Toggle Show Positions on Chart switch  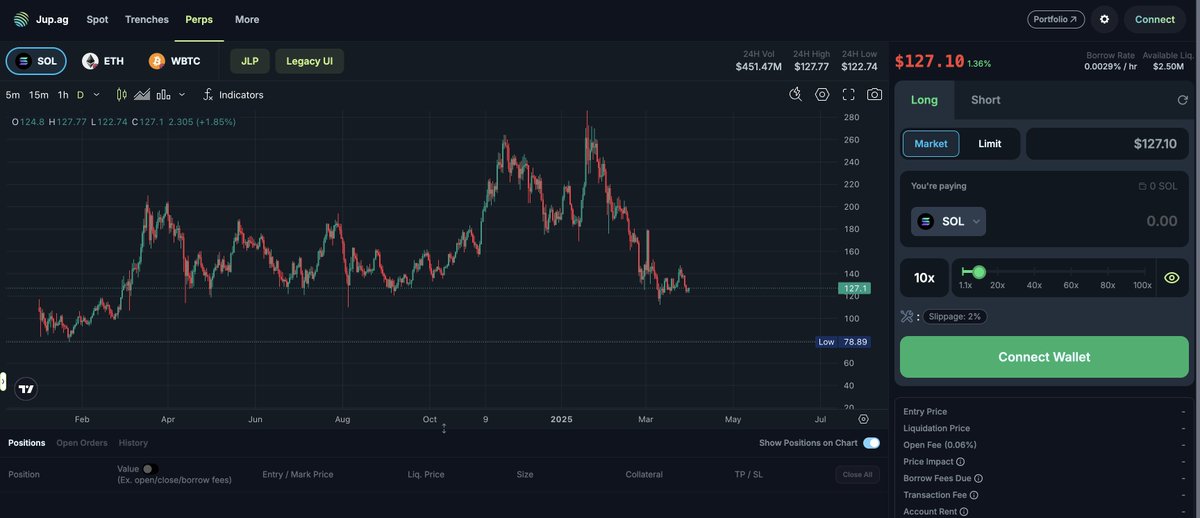point(871,443)
